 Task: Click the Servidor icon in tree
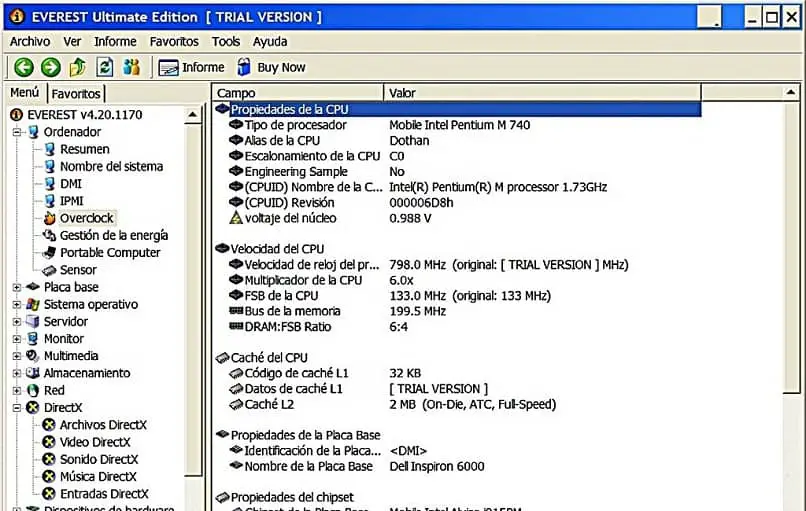click(33, 322)
